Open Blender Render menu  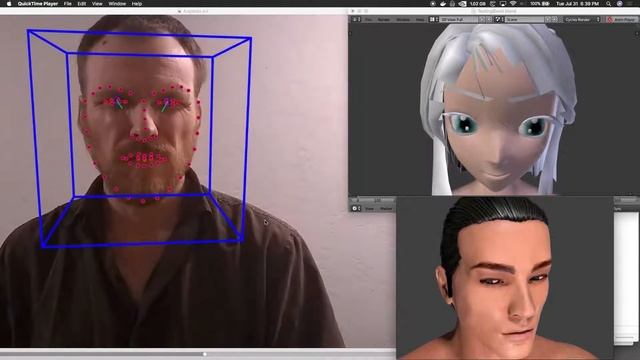pos(383,20)
